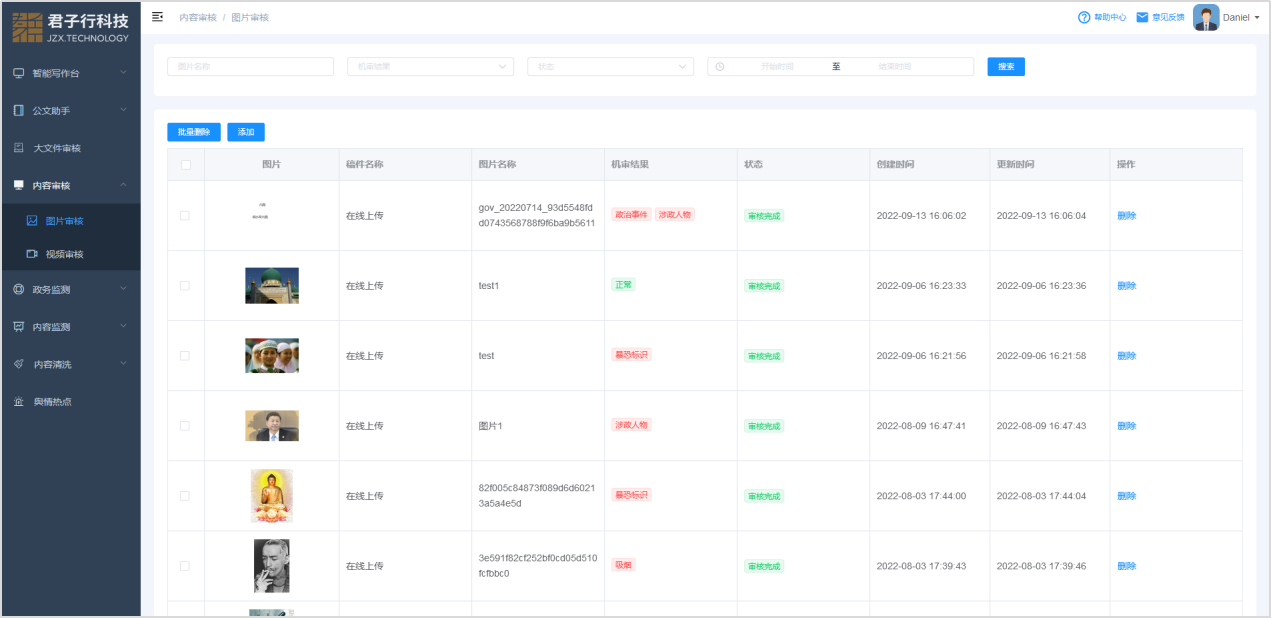Click 删除 for the test1 row
Viewport: 1271px width, 619px height.
point(1127,286)
